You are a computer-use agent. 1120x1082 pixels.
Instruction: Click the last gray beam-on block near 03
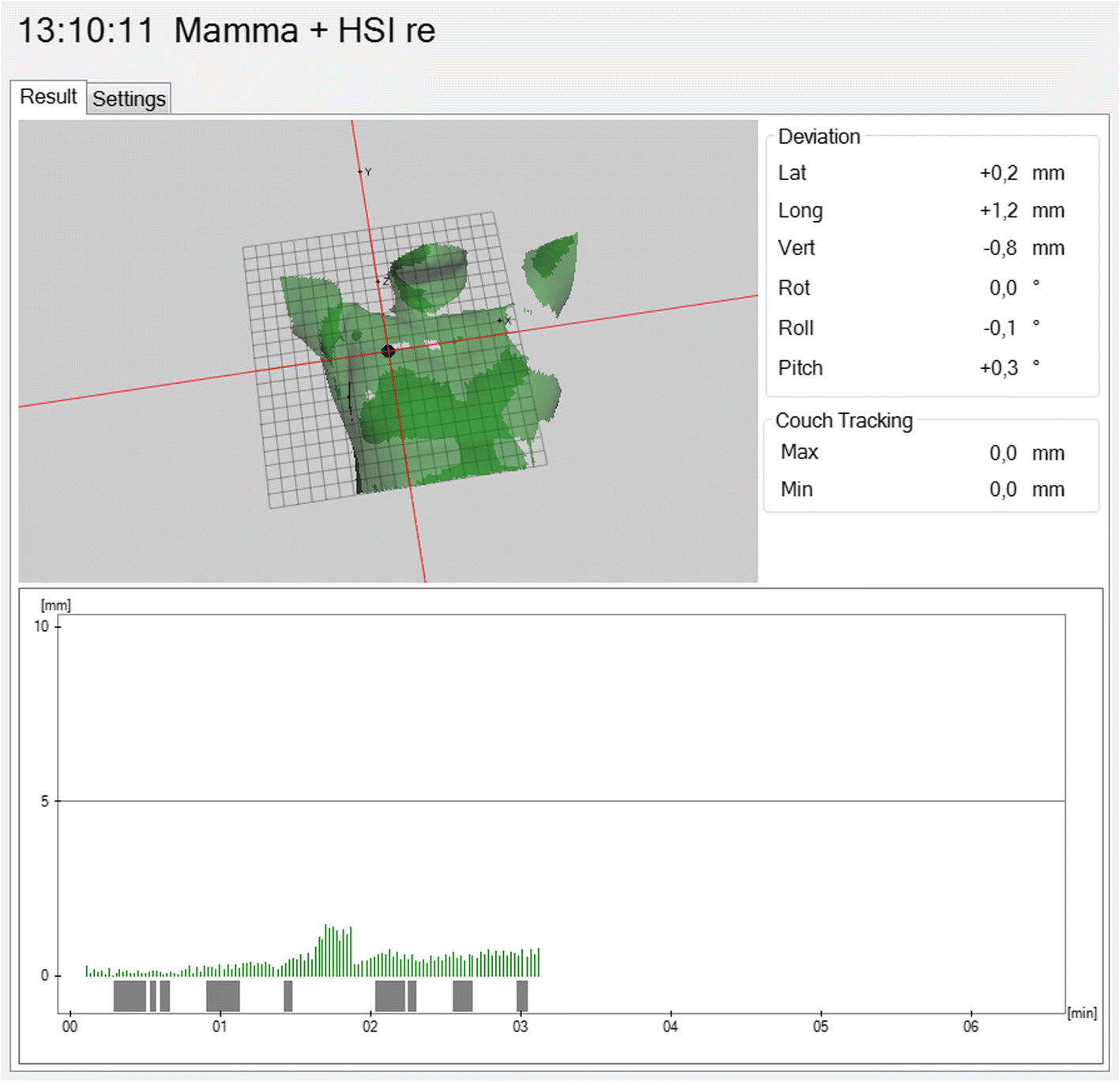click(x=522, y=996)
